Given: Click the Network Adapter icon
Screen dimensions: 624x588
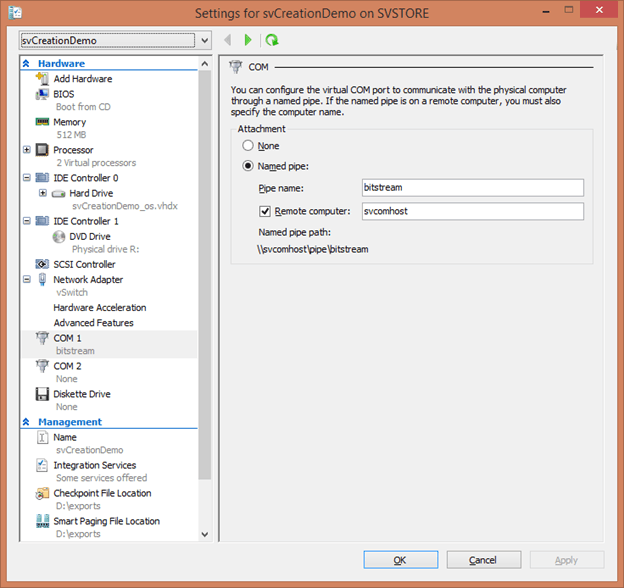Looking at the screenshot, I should click(42, 280).
